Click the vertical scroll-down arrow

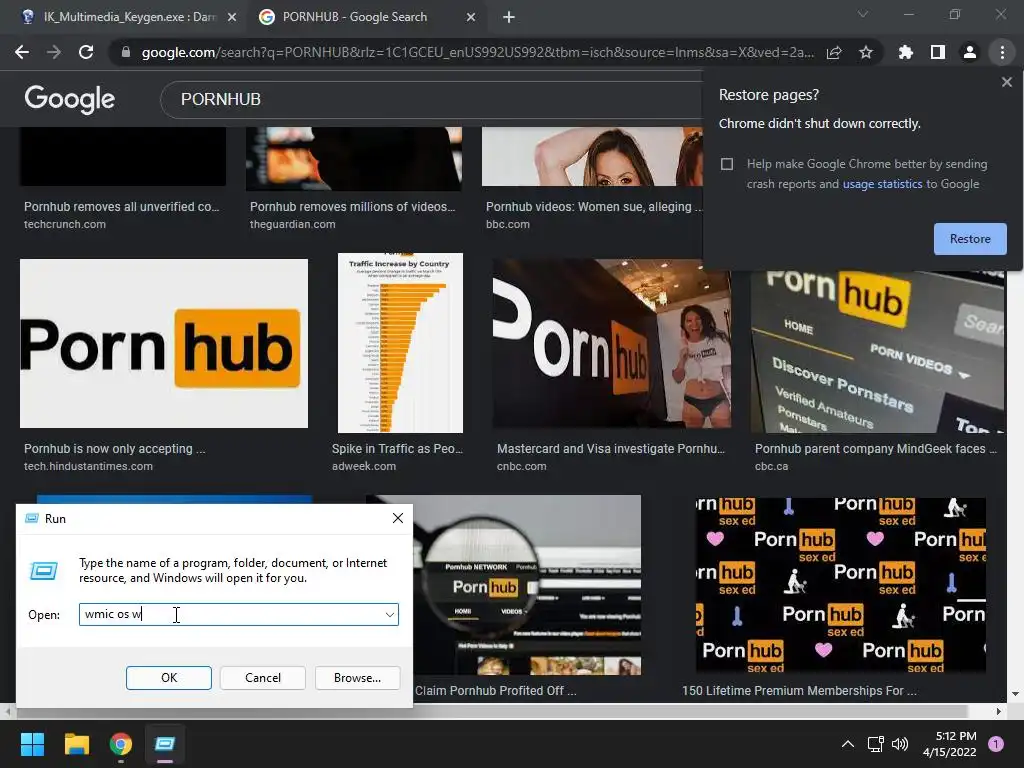tap(1015, 694)
